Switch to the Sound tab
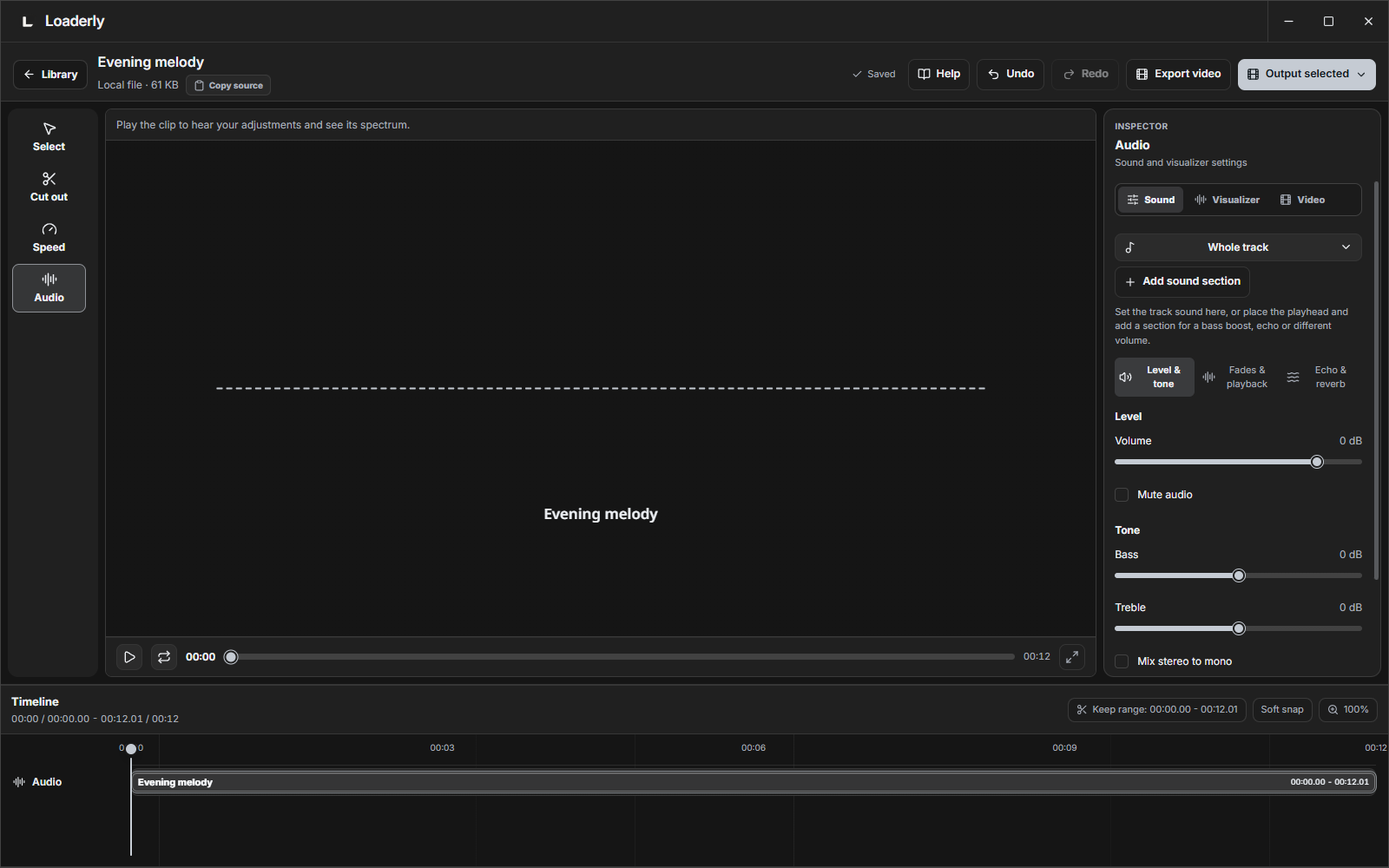The image size is (1389, 868). click(x=1150, y=200)
